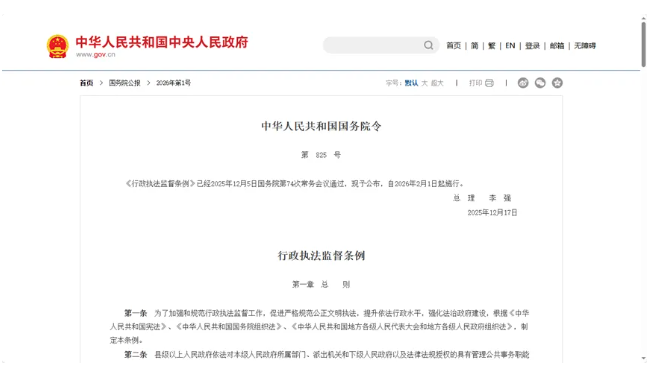
Task: Share via WeChat icon
Action: [x=540, y=83]
